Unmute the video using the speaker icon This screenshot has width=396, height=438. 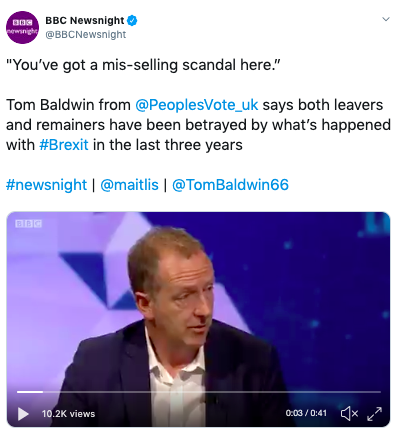click(349, 414)
